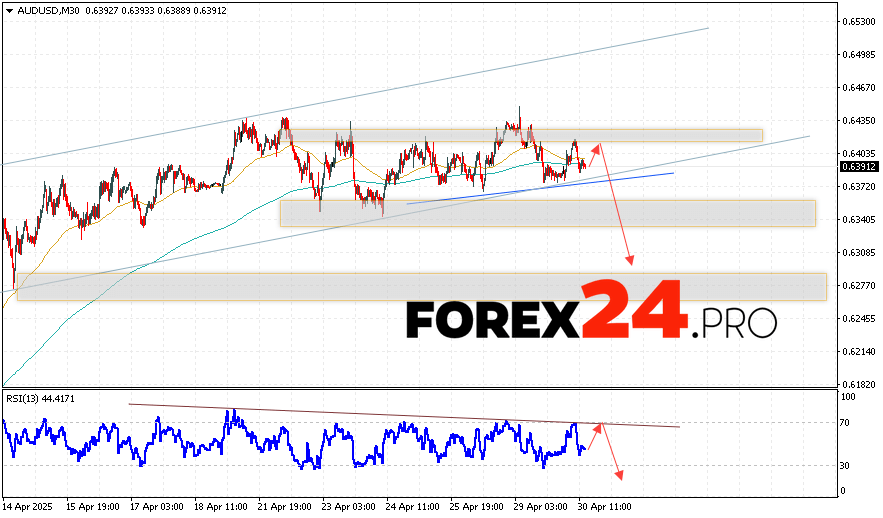Click the RSI scale label 0
Image resolution: width=883 pixels, height=518 pixels.
[843, 491]
